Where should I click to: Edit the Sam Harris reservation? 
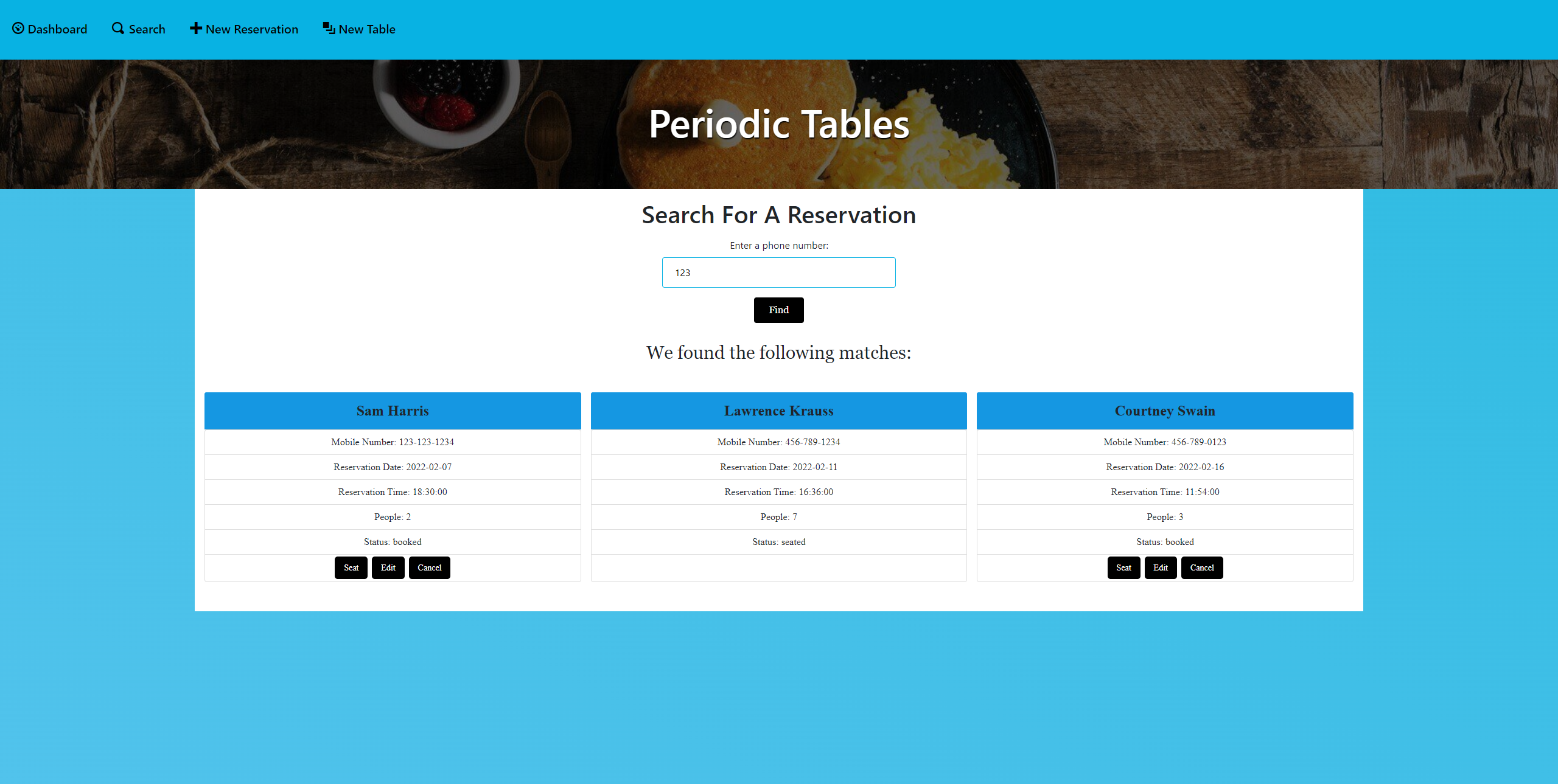tap(388, 567)
